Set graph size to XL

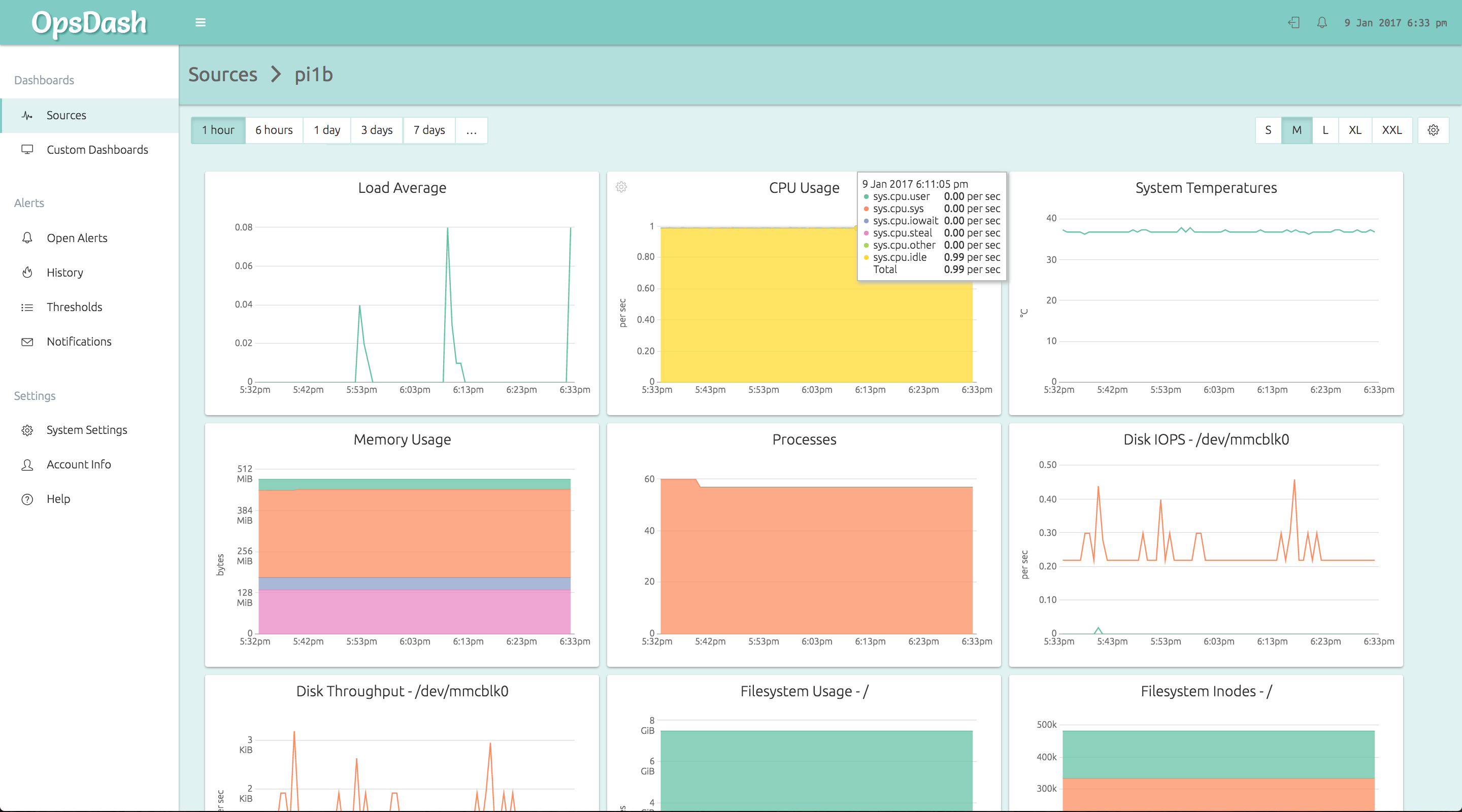click(1355, 130)
